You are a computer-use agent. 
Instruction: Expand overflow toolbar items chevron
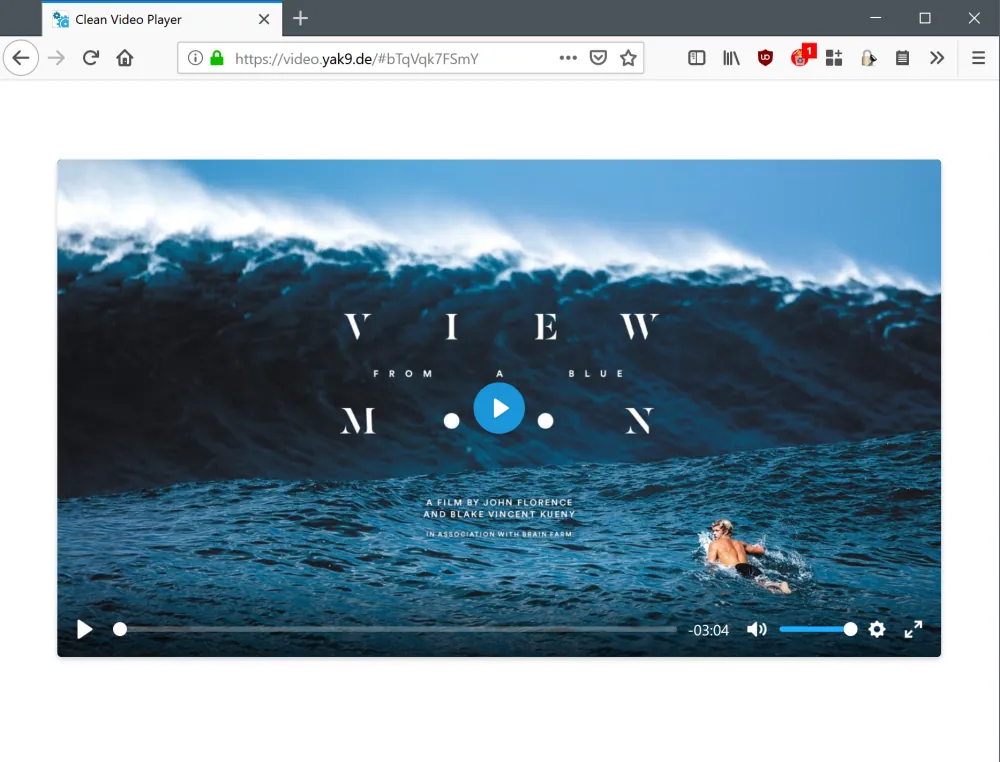point(936,58)
